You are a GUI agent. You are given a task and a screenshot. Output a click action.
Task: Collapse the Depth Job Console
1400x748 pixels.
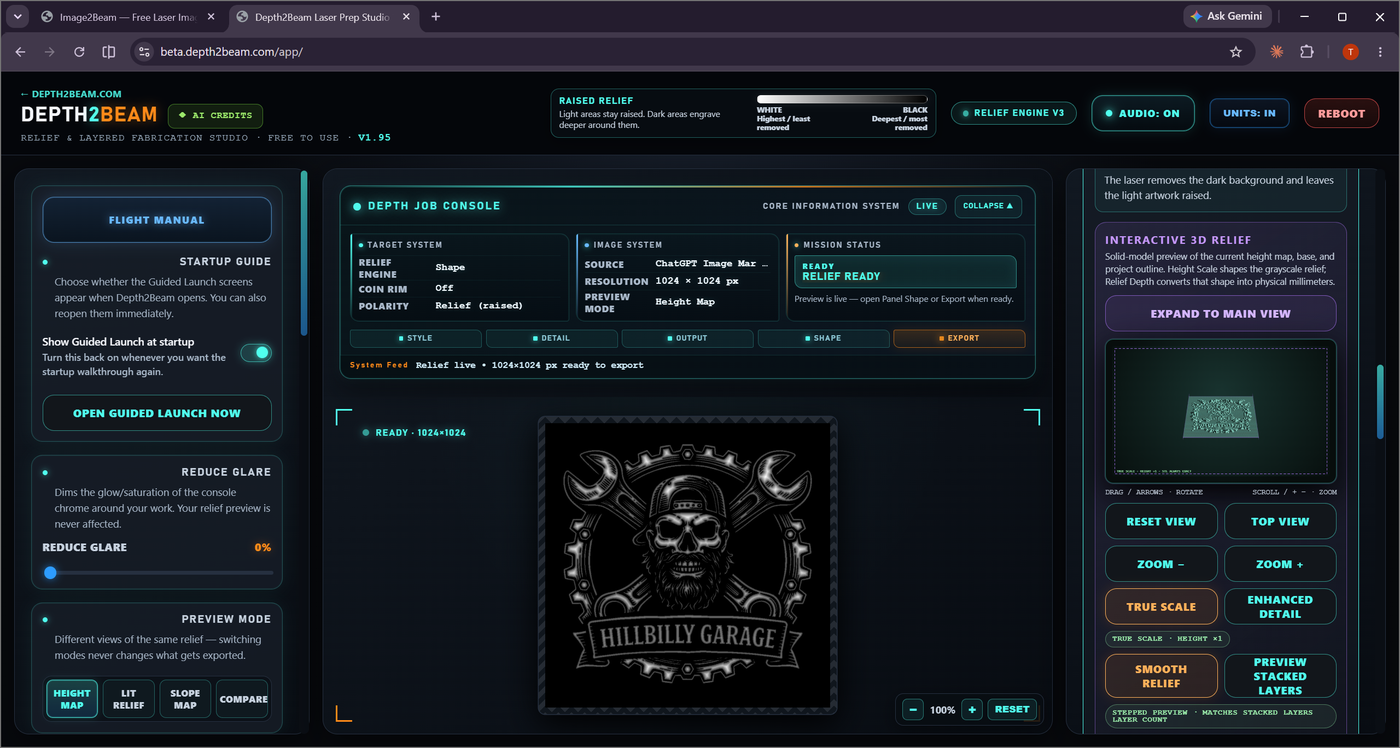click(988, 206)
